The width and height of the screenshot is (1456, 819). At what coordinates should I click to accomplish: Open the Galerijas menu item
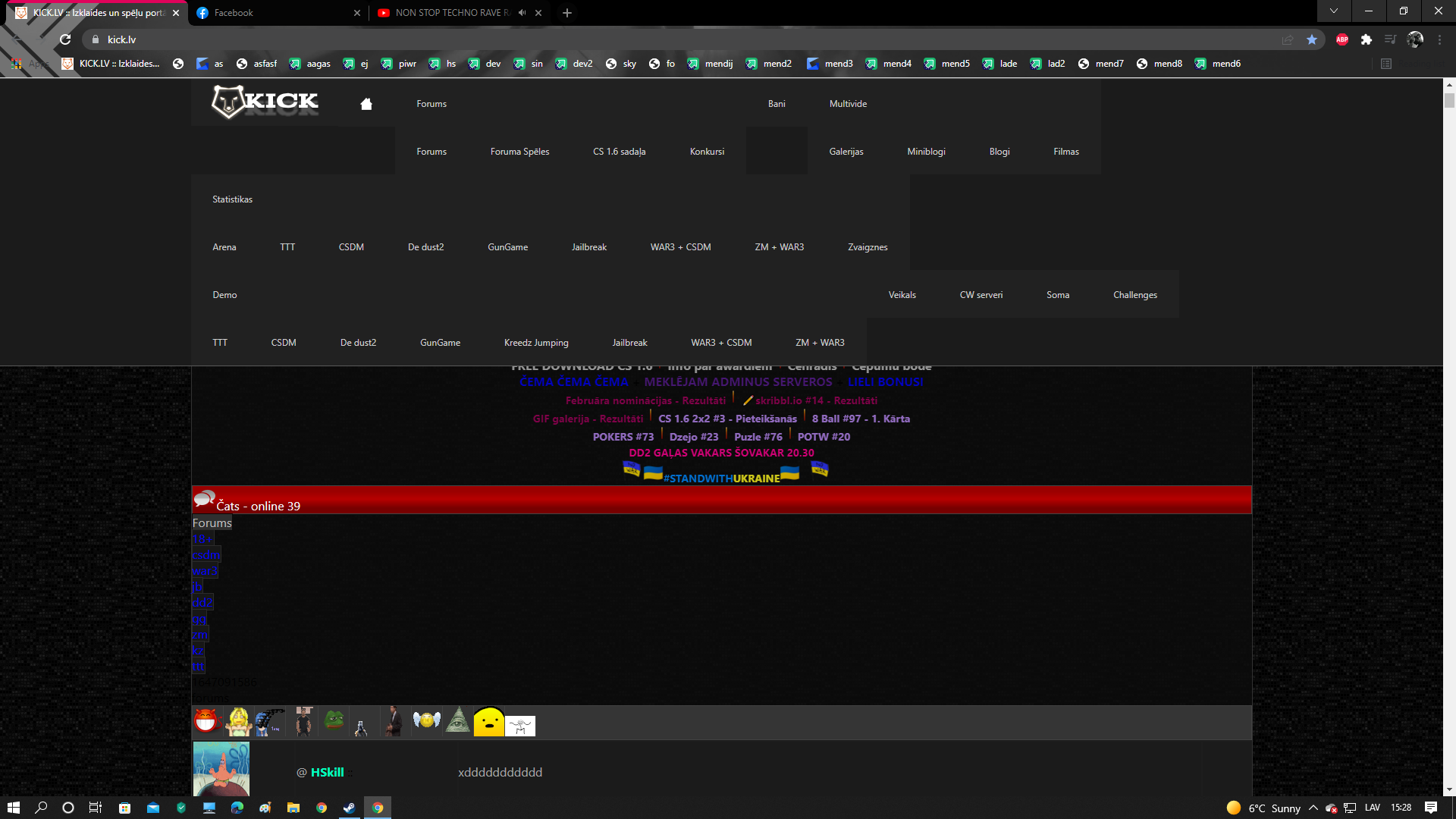coord(846,152)
